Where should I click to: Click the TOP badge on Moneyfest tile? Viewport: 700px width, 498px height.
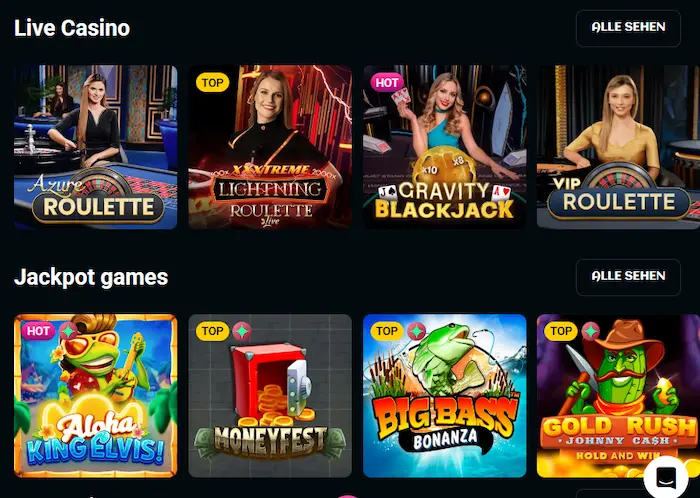[212, 331]
